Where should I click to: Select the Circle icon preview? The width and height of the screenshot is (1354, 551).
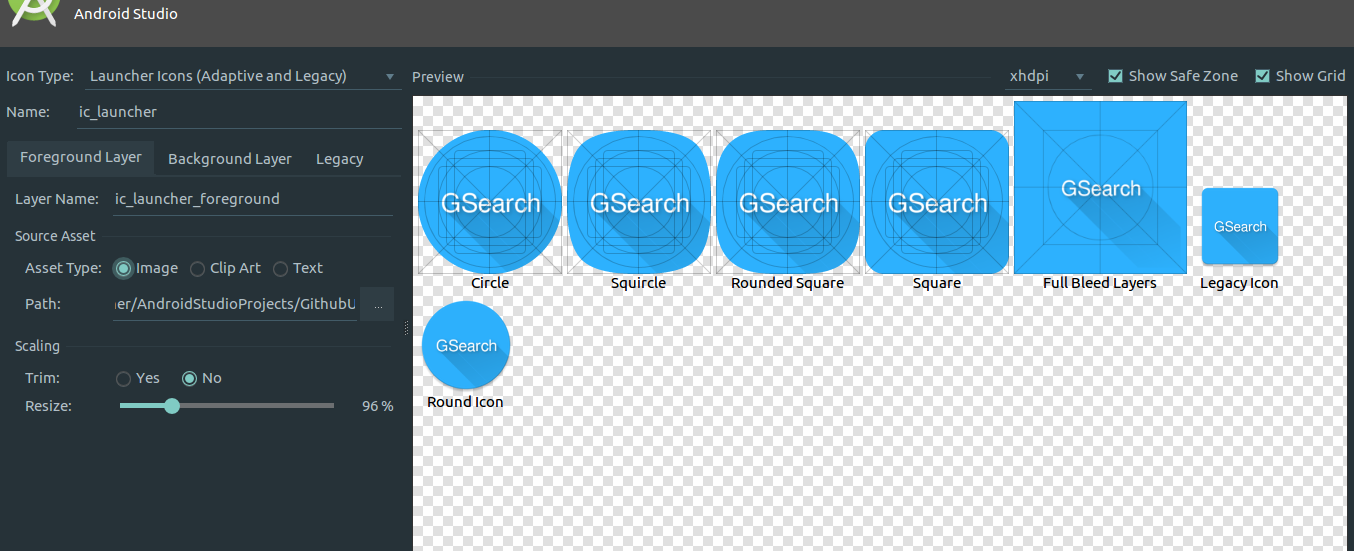(x=490, y=202)
